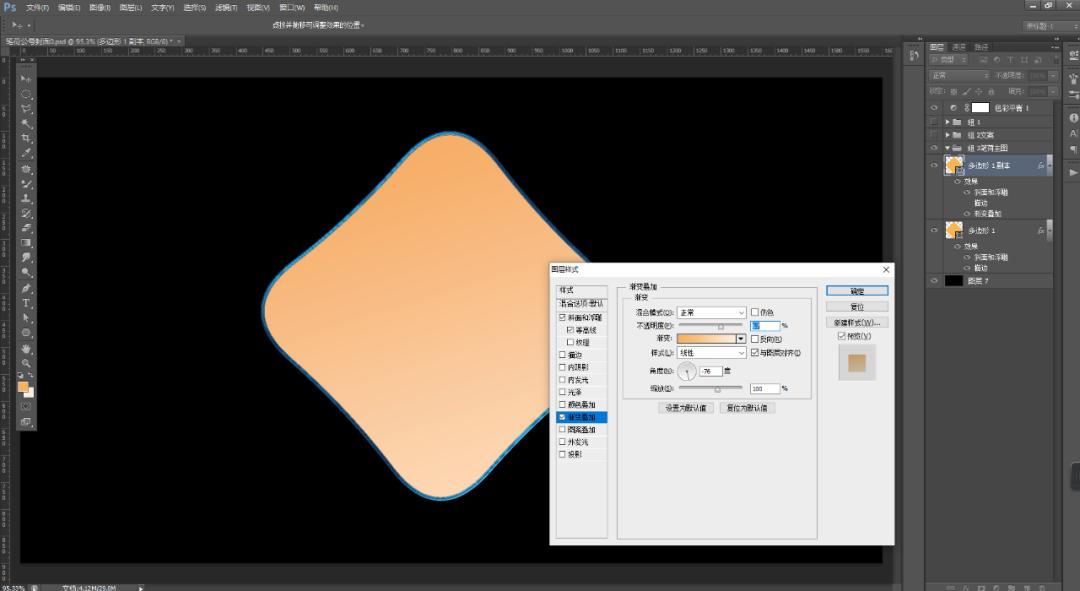Screen dimensions: 1080x591
Task: Select the Crop tool
Action: [26, 139]
